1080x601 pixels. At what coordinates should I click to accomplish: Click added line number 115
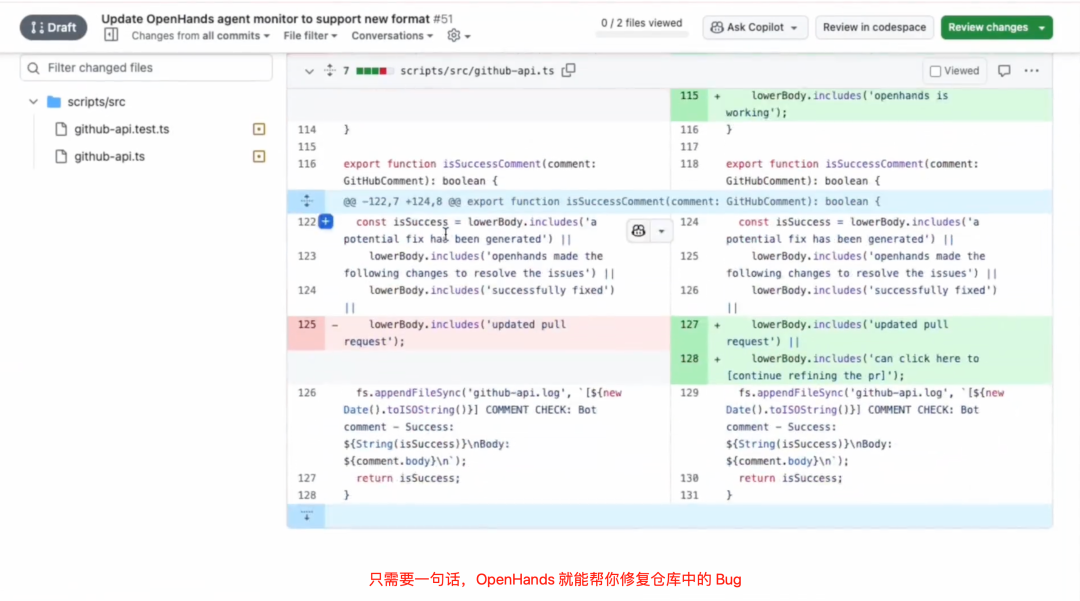pyautogui.click(x=689, y=96)
